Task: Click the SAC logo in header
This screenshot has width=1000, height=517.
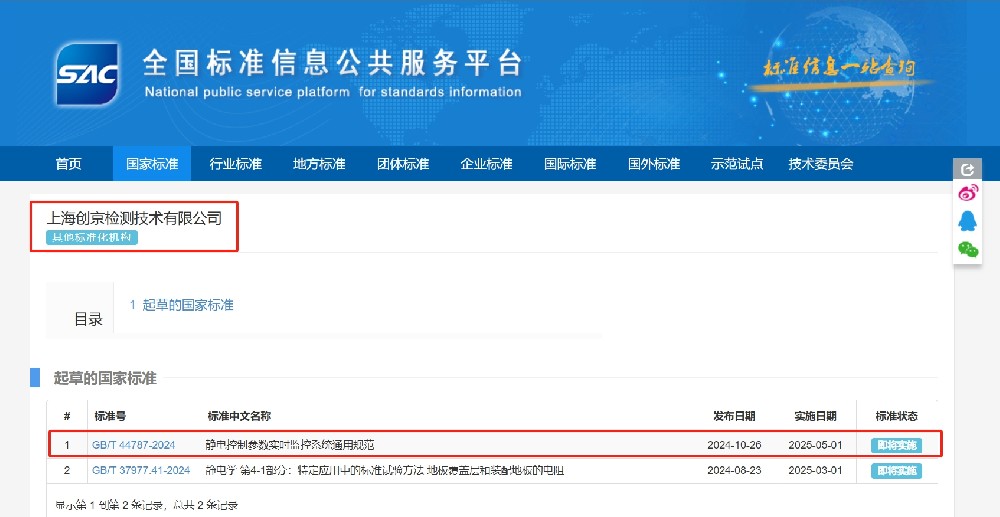Action: coord(88,75)
